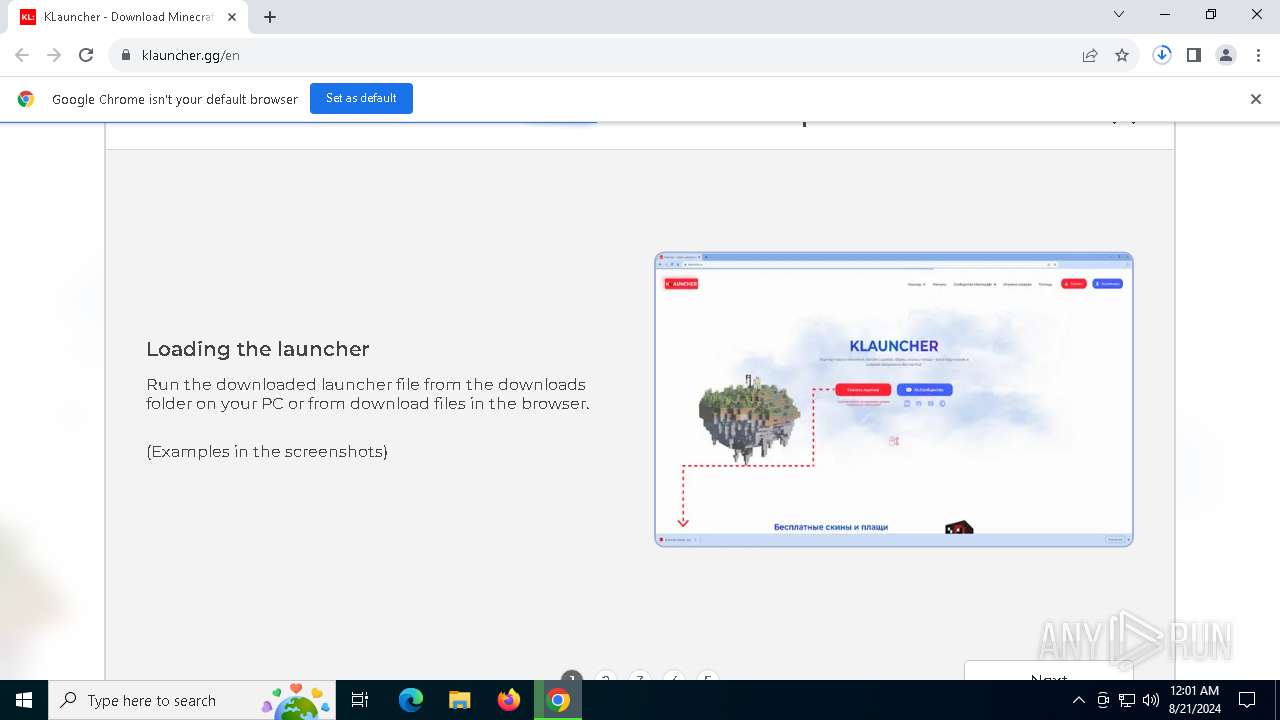Click the Chrome logo in the infobar
The image size is (1280, 720).
pos(26,99)
